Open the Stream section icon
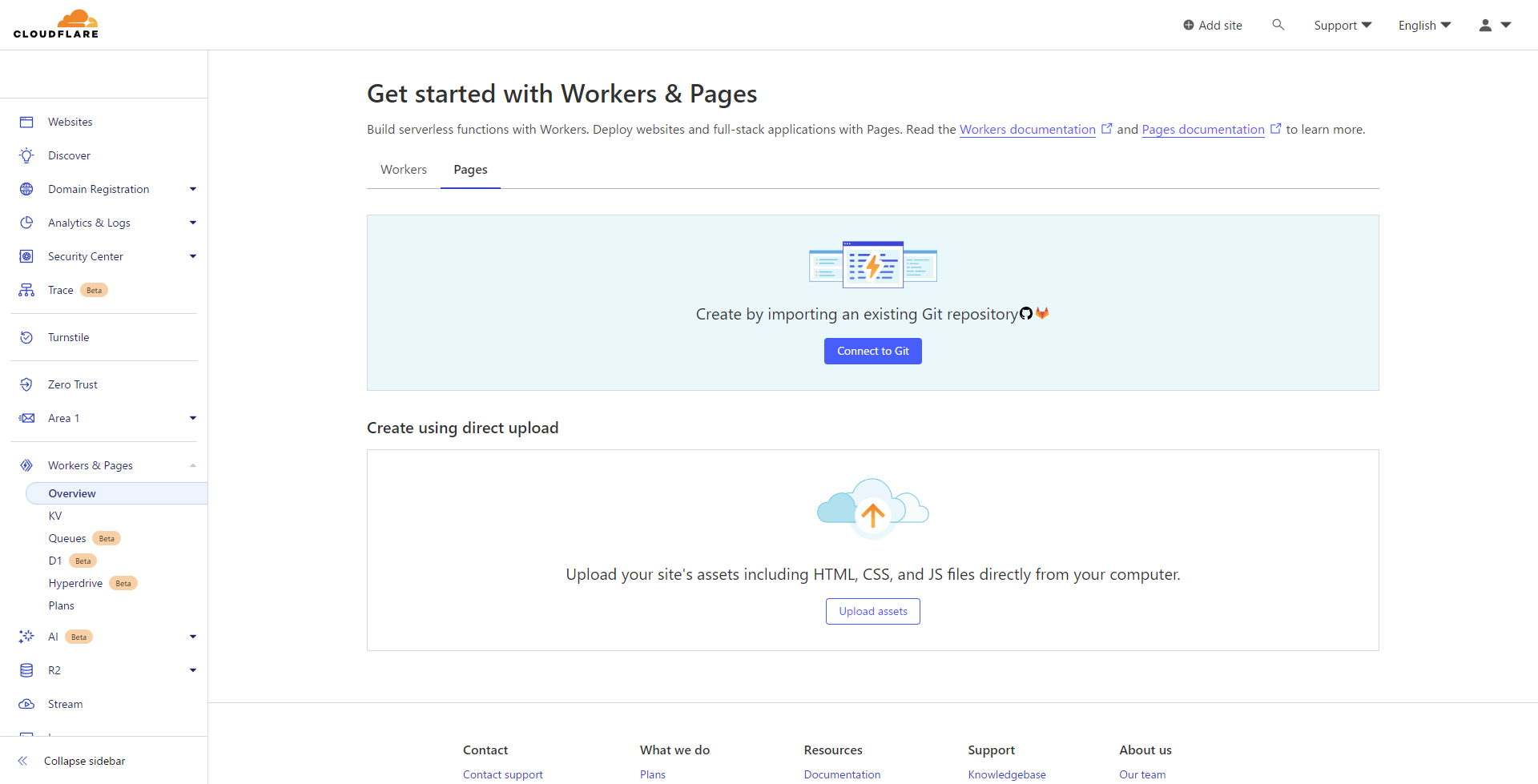 click(26, 703)
